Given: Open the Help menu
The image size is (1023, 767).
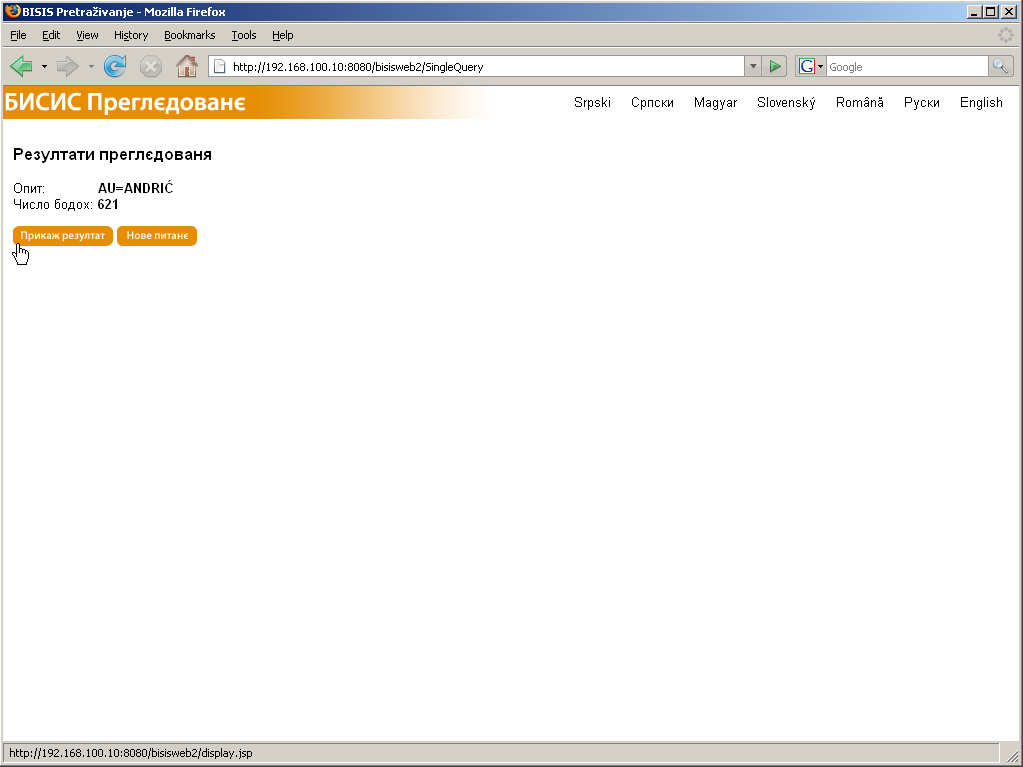Looking at the screenshot, I should point(282,35).
